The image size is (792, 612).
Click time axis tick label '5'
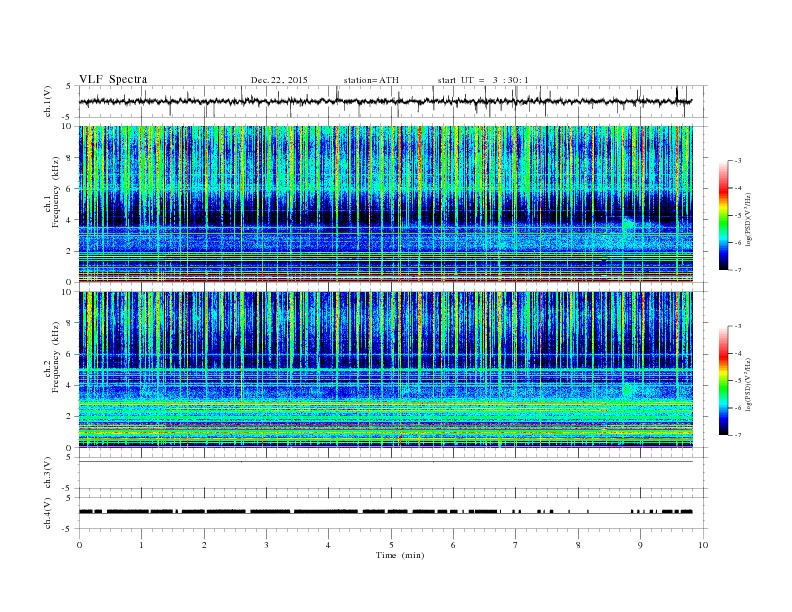[x=391, y=545]
